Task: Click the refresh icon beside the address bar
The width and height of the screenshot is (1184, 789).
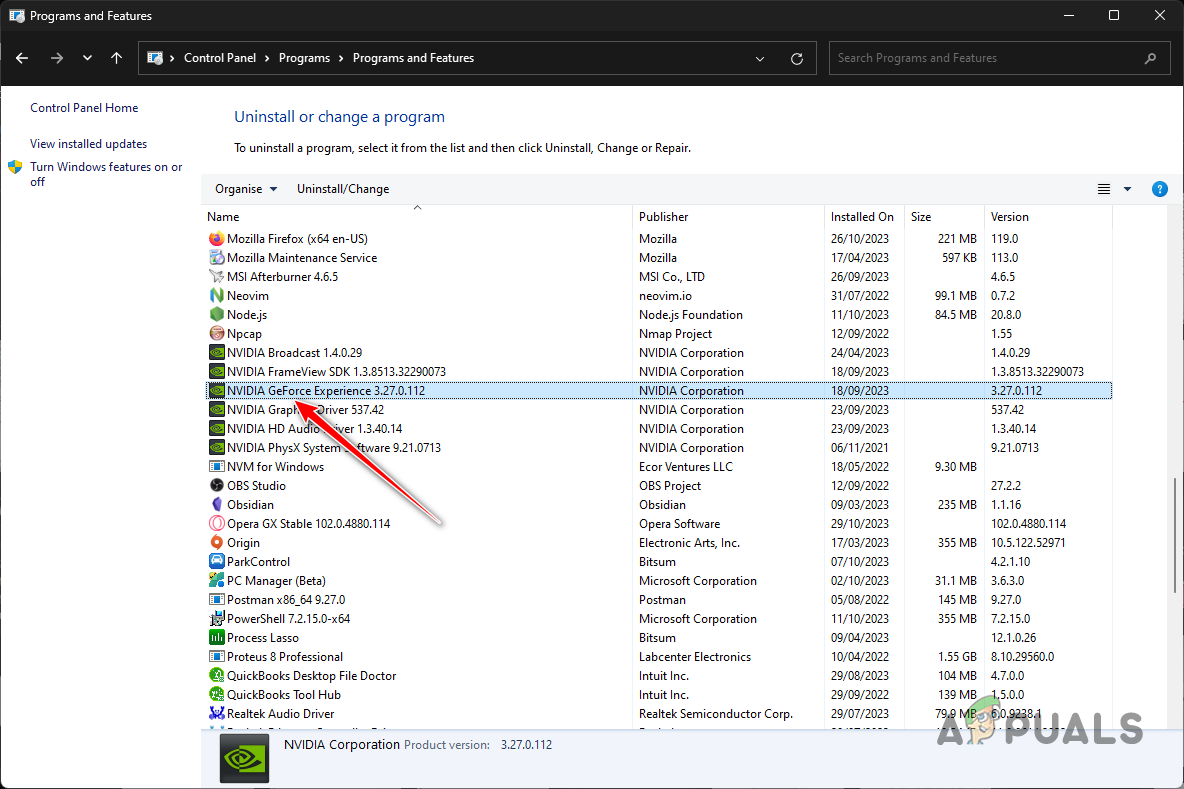Action: coord(797,58)
